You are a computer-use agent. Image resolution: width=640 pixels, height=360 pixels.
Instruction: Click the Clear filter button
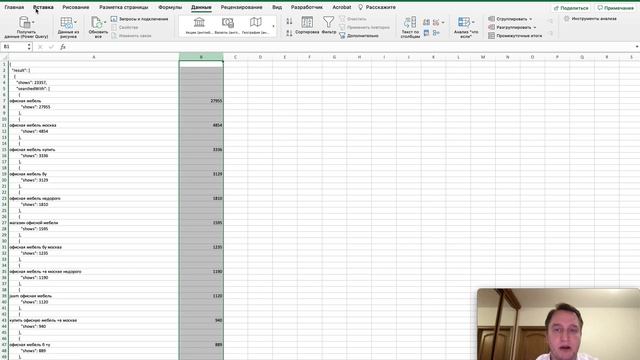coord(352,19)
